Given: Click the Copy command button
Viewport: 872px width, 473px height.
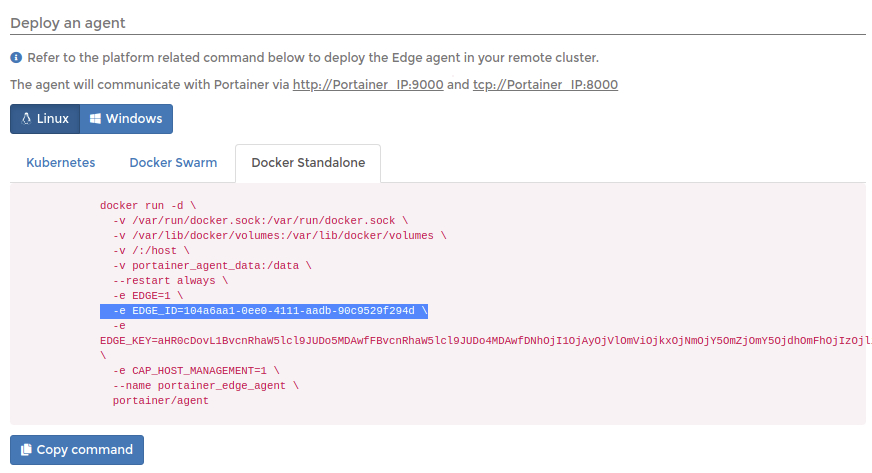Looking at the screenshot, I should click(77, 450).
